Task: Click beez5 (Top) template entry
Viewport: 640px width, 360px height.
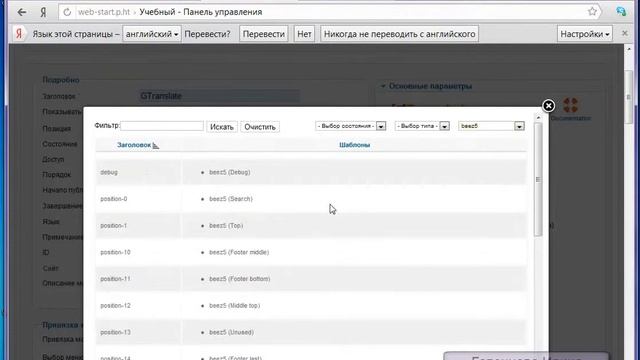Action: pos(226,225)
